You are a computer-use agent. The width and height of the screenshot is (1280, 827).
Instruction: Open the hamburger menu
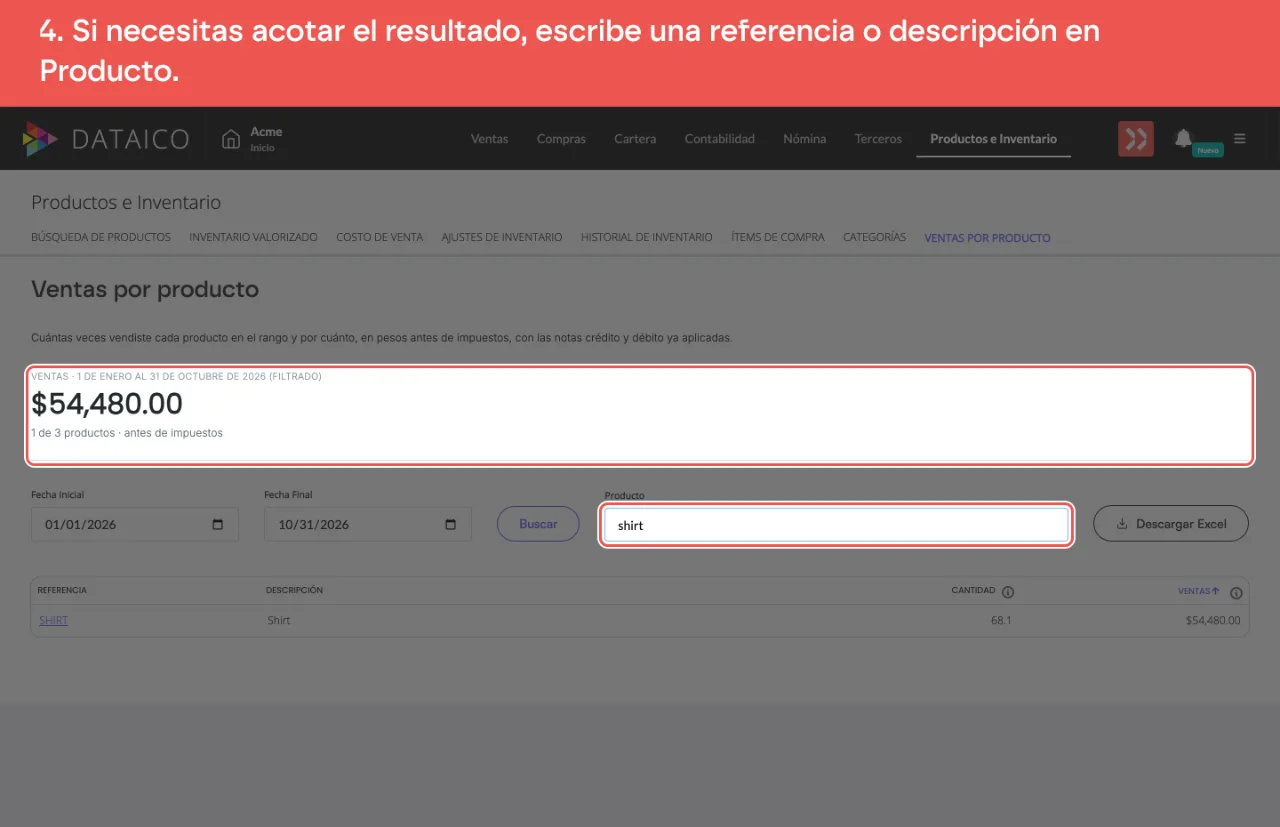(1240, 139)
